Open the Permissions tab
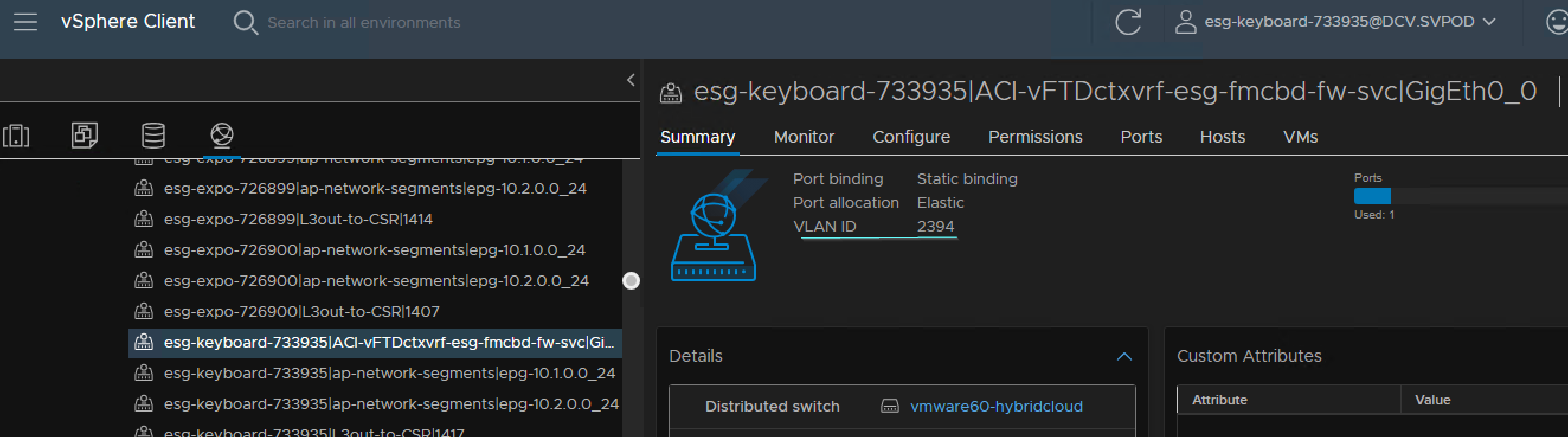Image resolution: width=1568 pixels, height=437 pixels. point(1035,137)
